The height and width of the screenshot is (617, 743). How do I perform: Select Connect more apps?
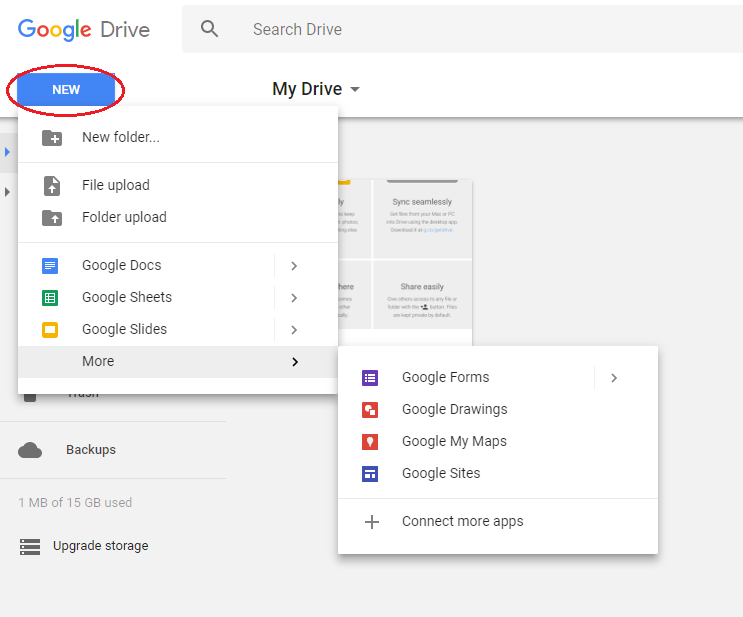coord(498,521)
